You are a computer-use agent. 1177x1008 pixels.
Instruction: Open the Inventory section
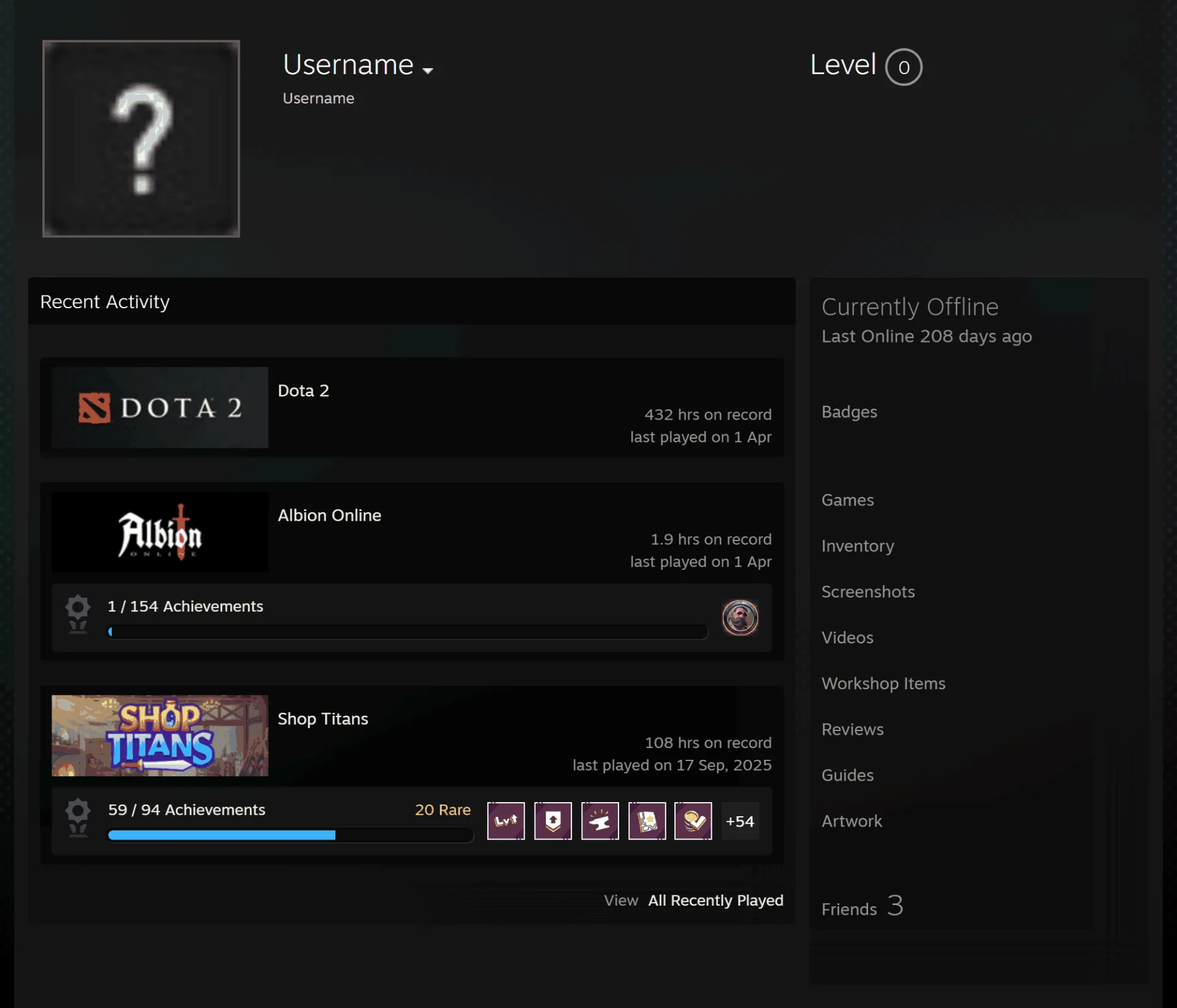pos(858,546)
